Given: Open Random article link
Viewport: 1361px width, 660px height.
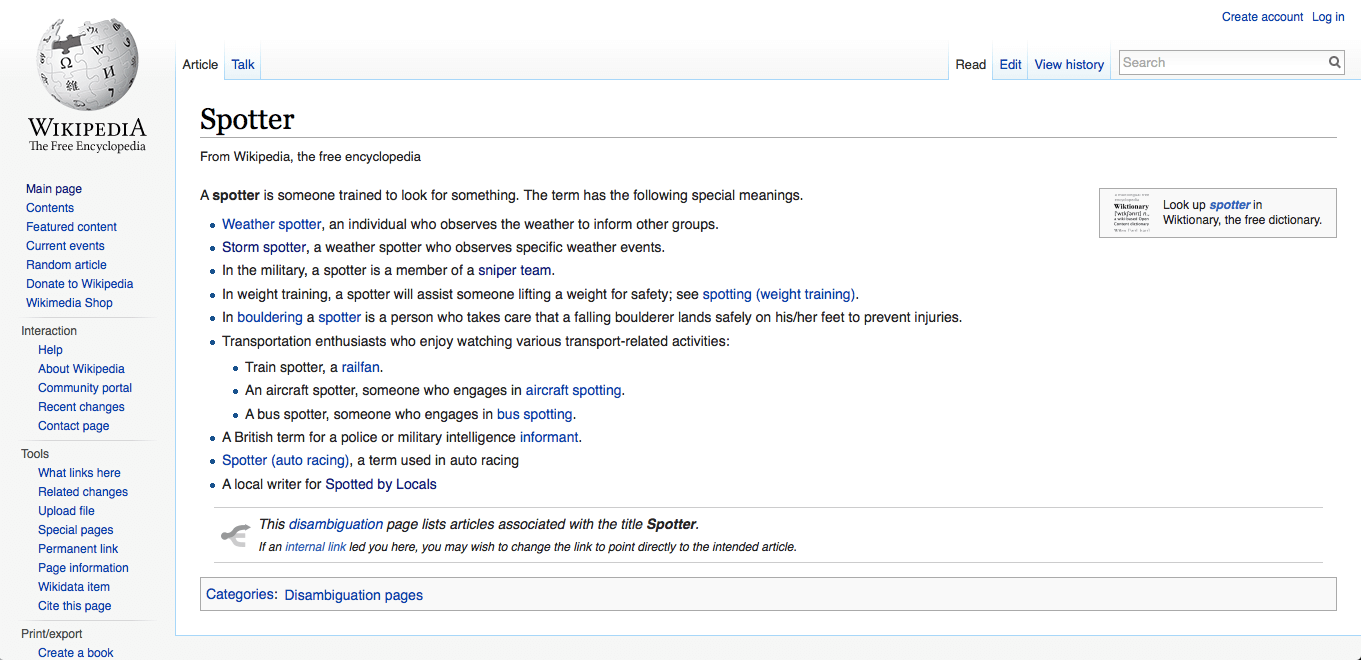Looking at the screenshot, I should pos(66,265).
